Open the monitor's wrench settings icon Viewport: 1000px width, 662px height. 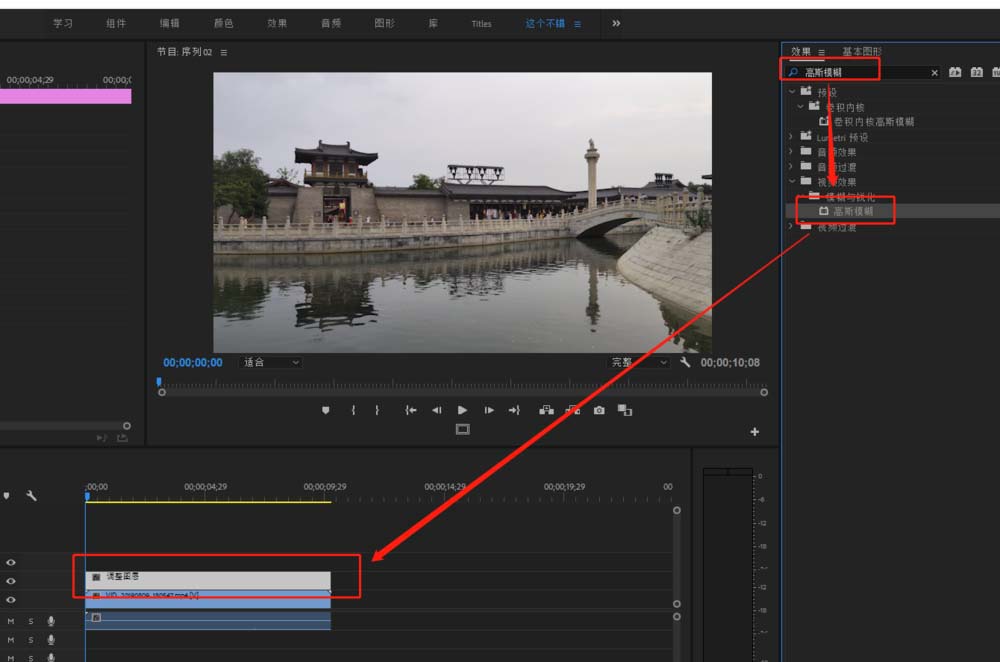[x=685, y=363]
